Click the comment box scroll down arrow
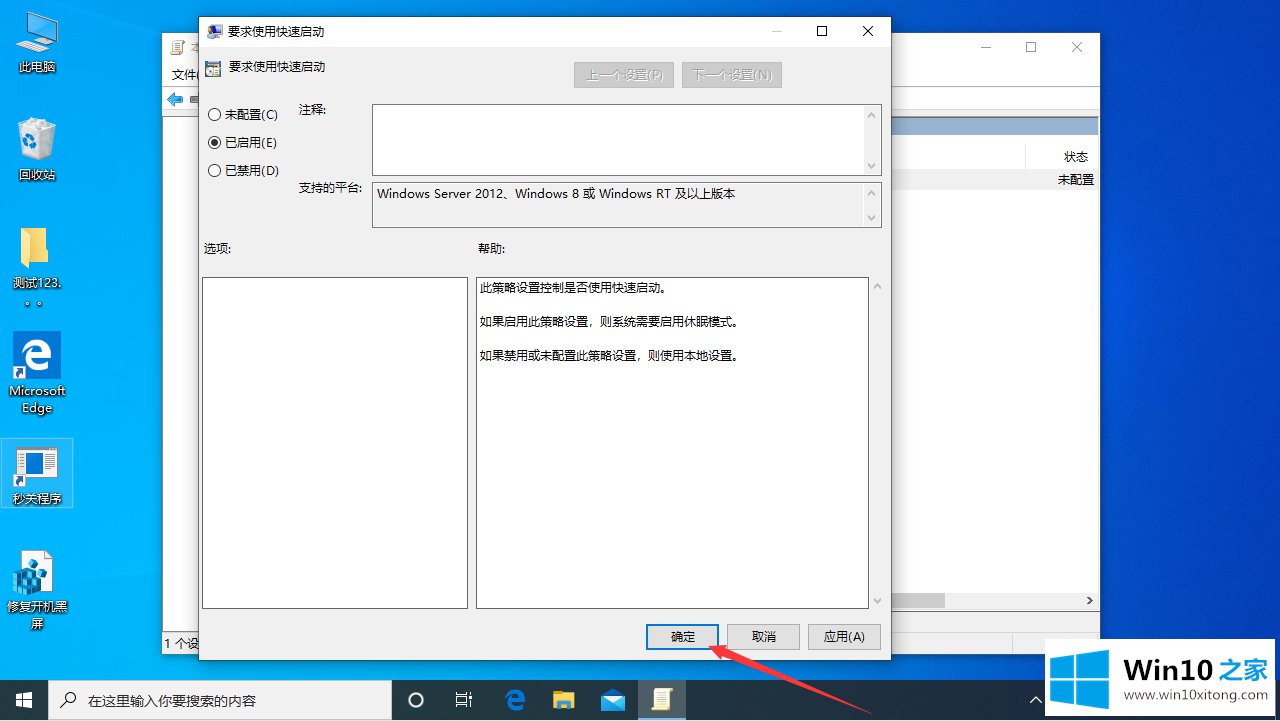This screenshot has width=1280, height=721. [x=873, y=165]
